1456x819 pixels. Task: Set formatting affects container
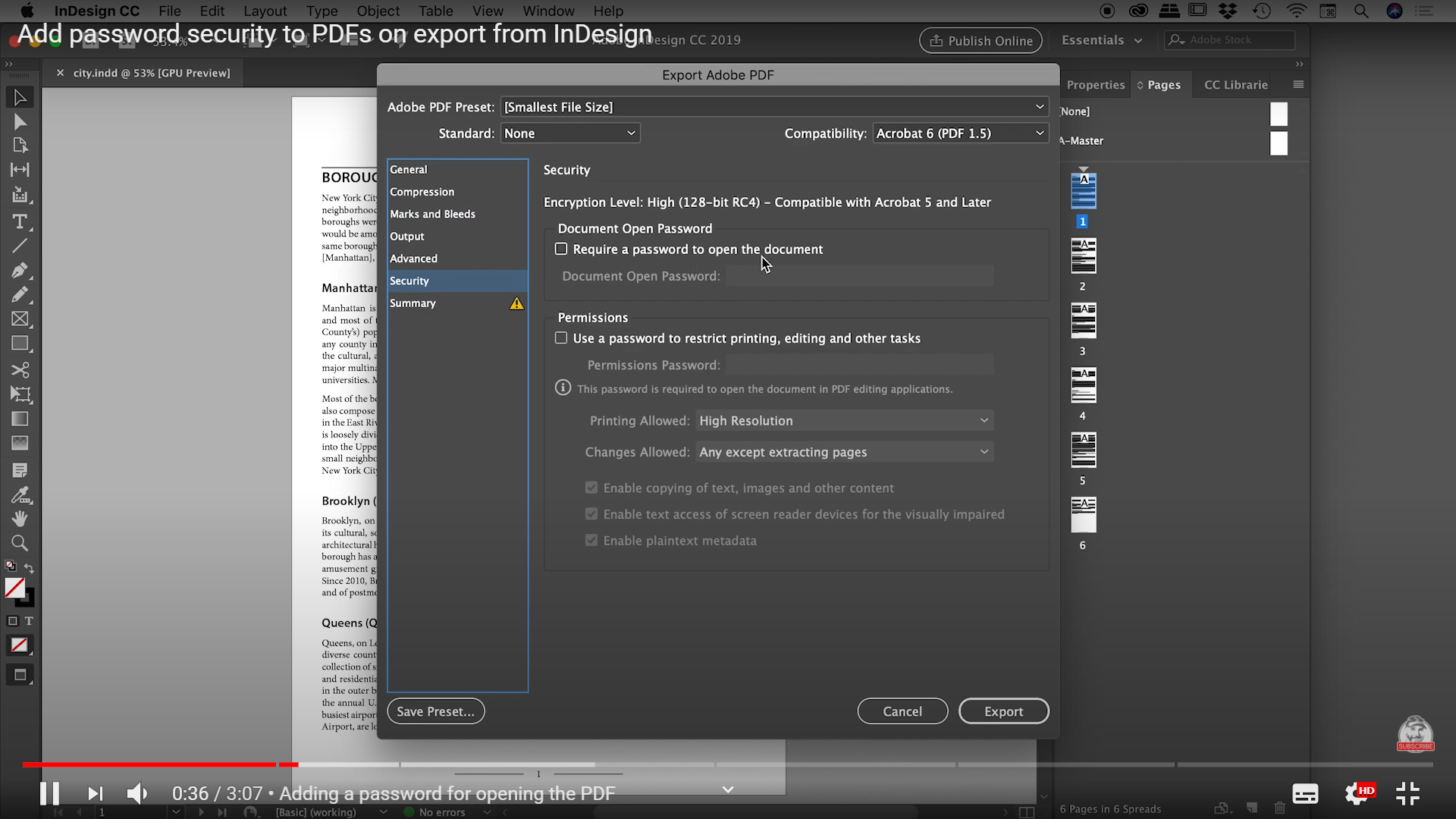tap(12, 621)
